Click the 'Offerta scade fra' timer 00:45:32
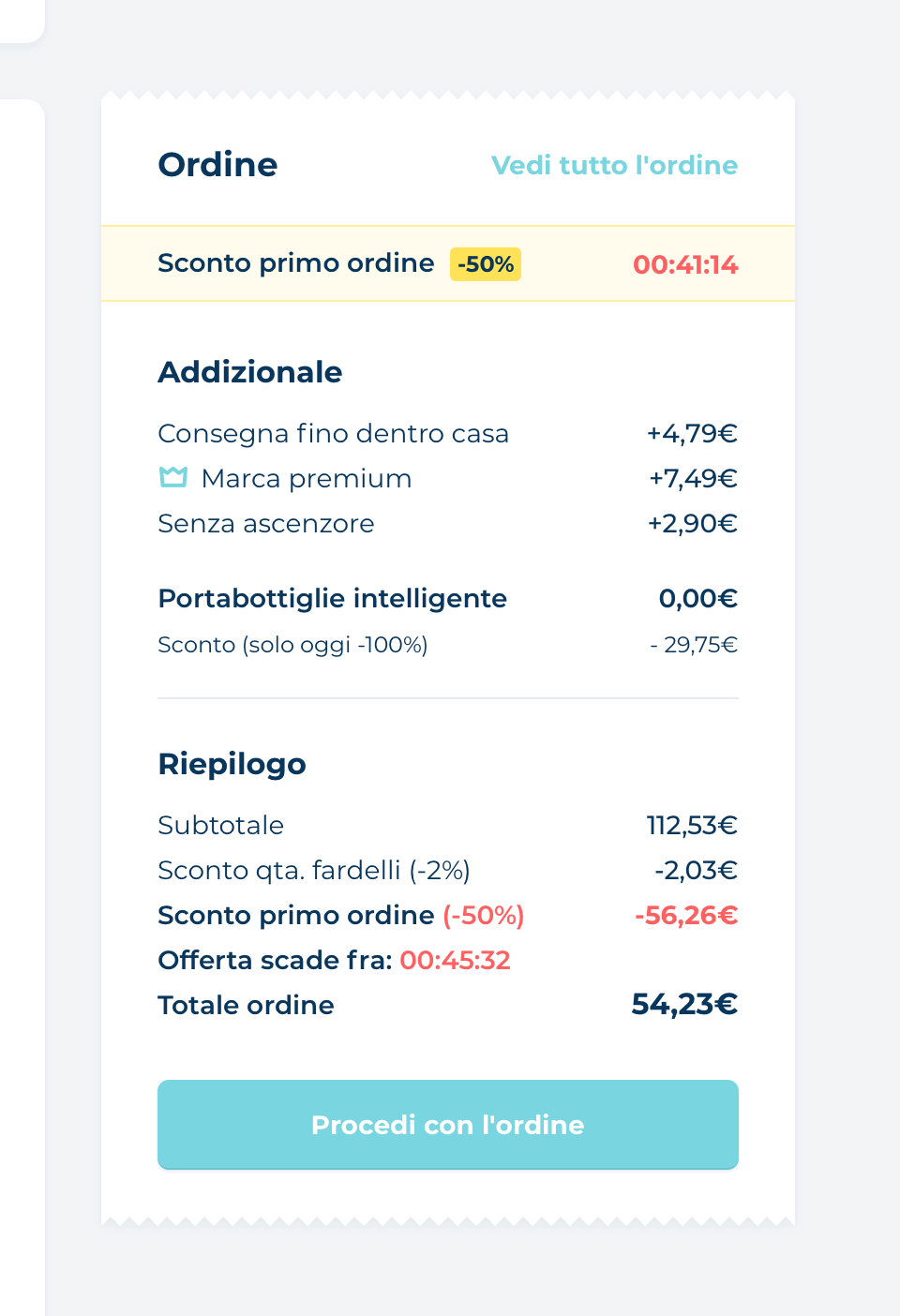 tap(455, 960)
